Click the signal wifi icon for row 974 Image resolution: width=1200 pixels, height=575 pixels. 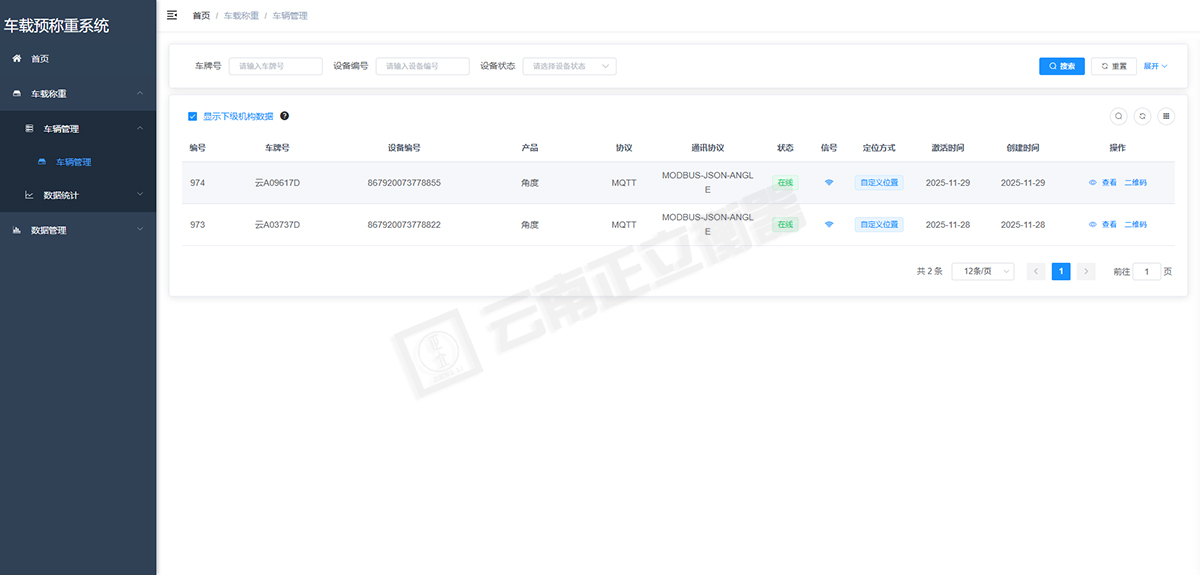click(829, 183)
